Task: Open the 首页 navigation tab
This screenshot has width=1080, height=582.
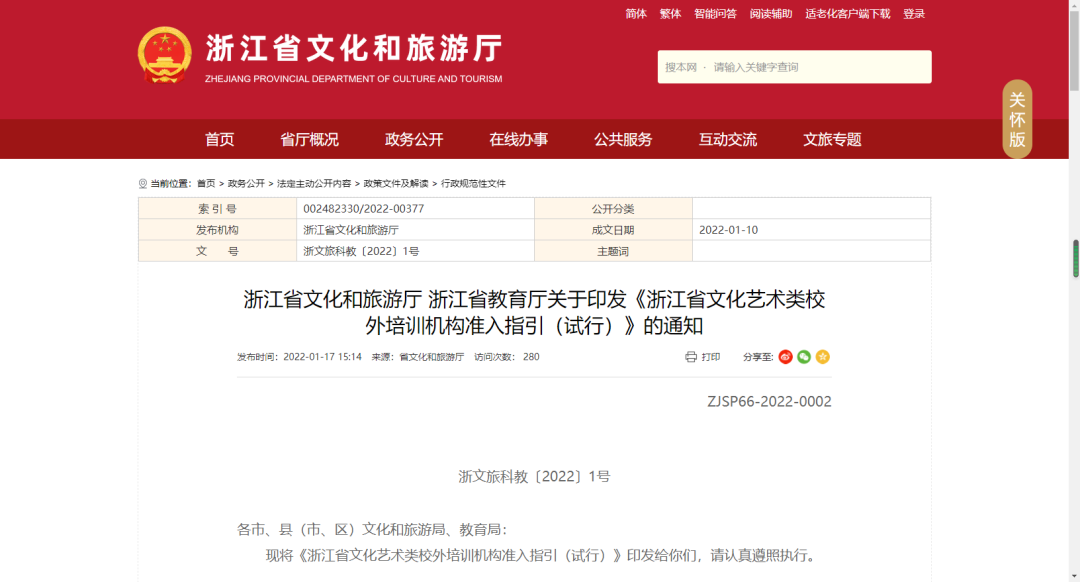Action: coord(220,140)
